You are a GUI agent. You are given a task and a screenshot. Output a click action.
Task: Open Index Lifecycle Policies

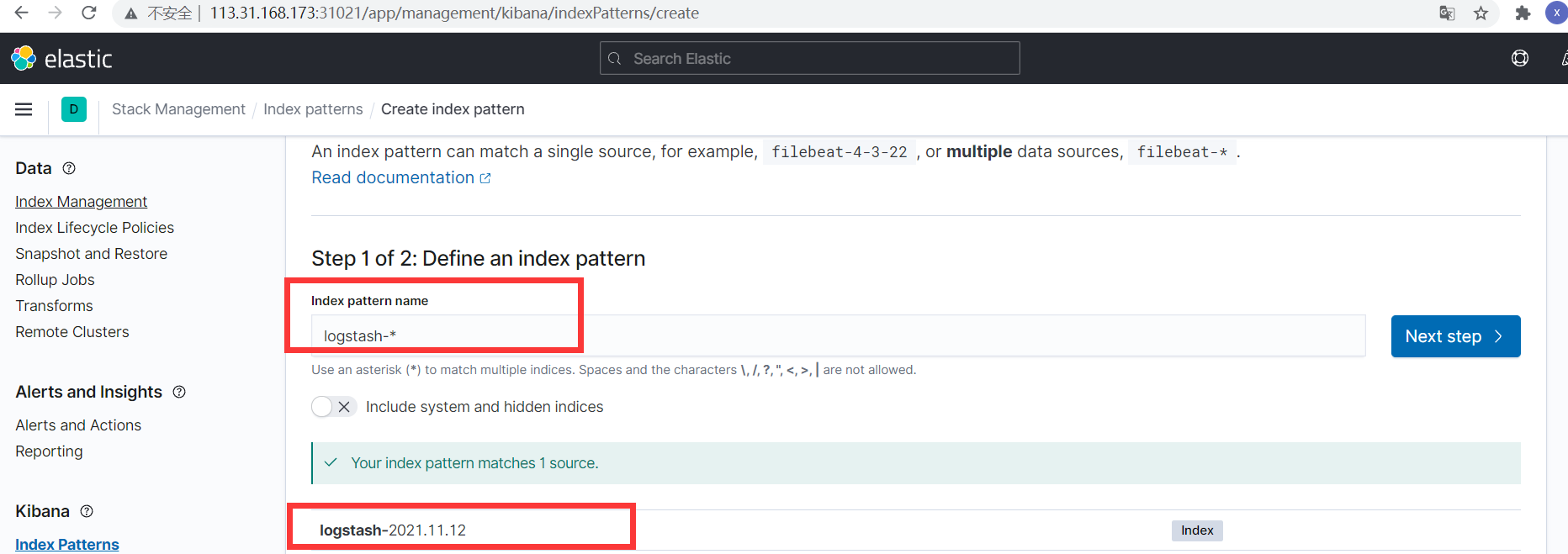pos(94,228)
